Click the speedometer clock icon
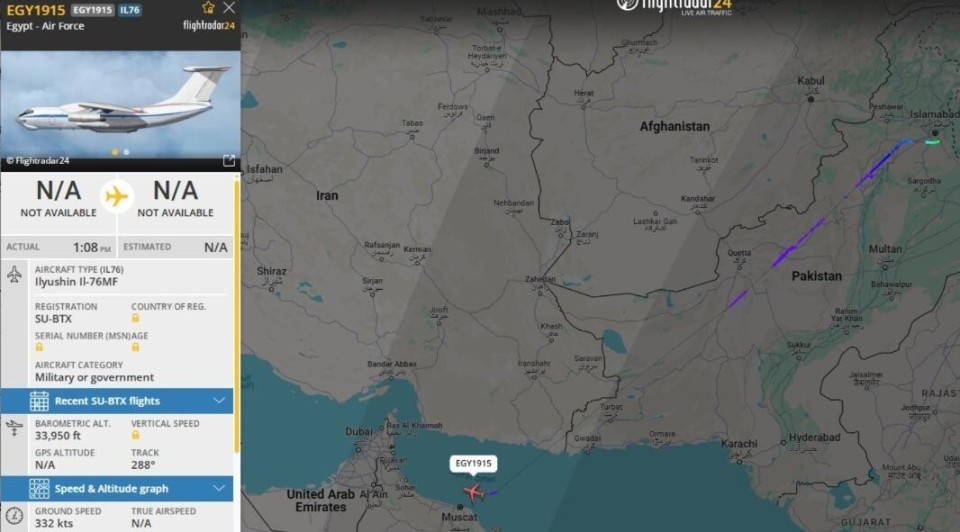Viewport: 960px width, 532px height. coord(14,515)
